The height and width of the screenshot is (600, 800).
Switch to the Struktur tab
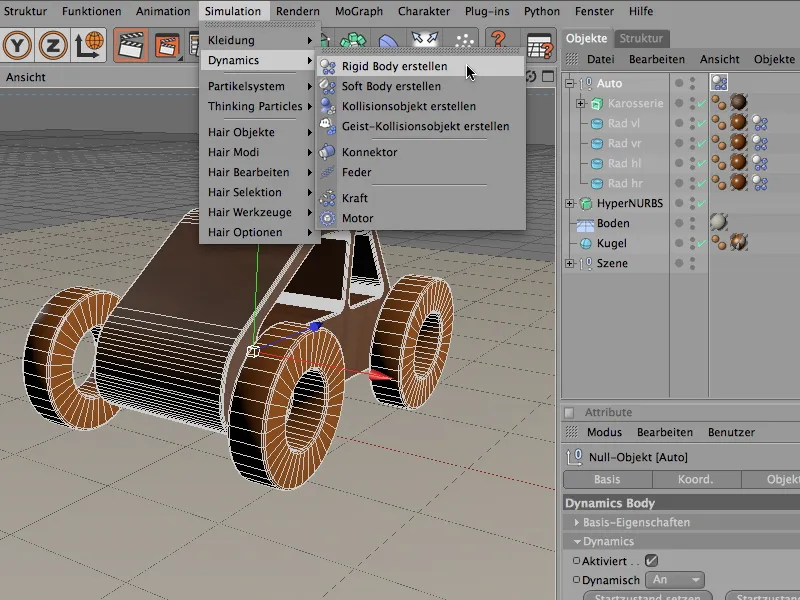642,38
